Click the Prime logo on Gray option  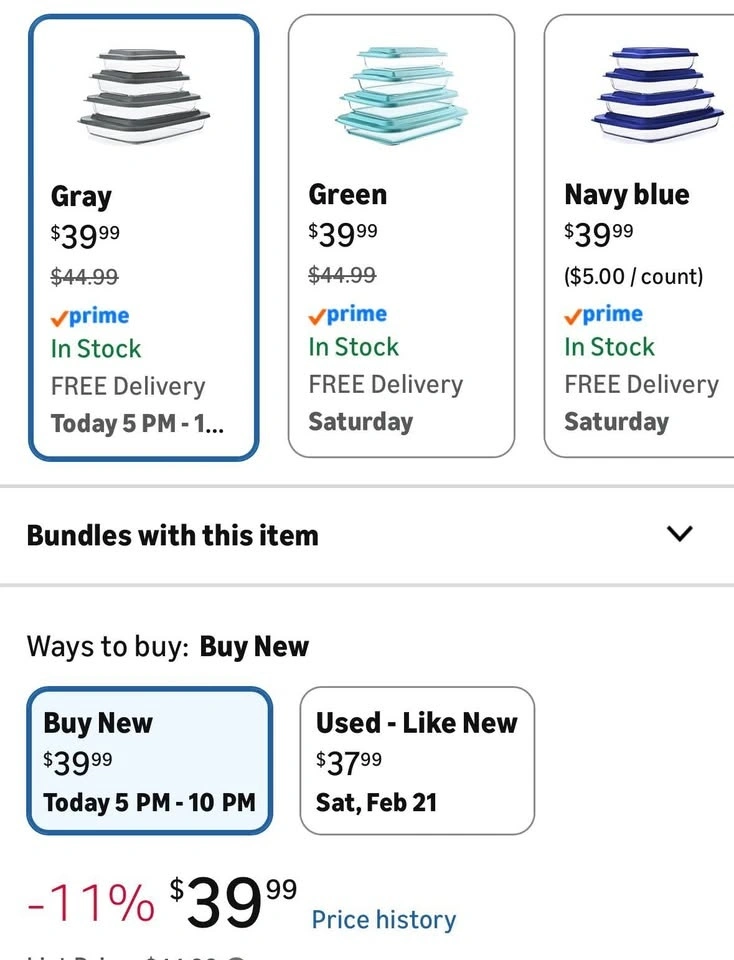pos(90,316)
